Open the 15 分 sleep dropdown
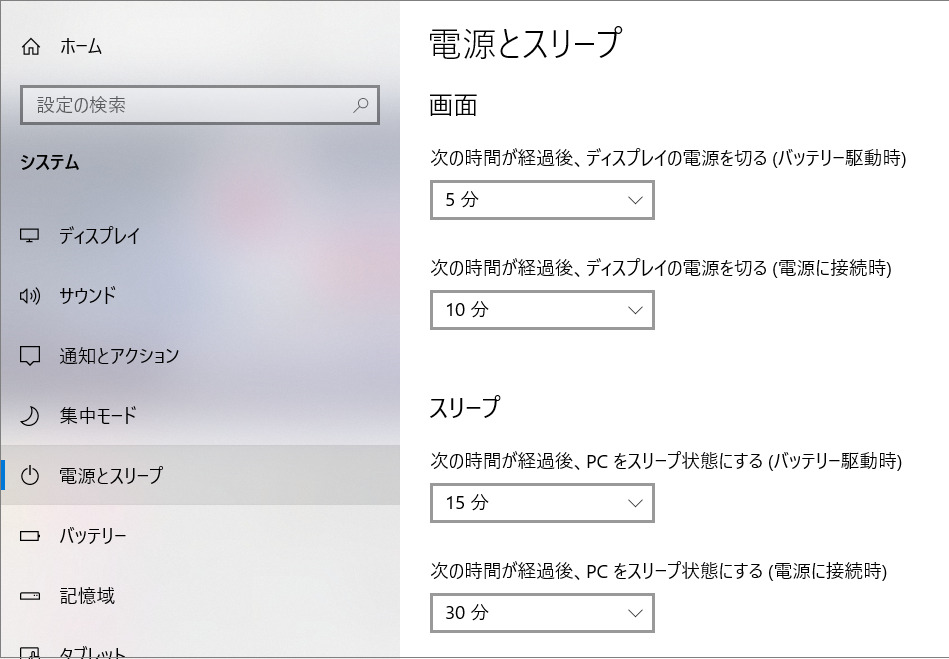Image resolution: width=949 pixels, height=659 pixels. tap(542, 503)
